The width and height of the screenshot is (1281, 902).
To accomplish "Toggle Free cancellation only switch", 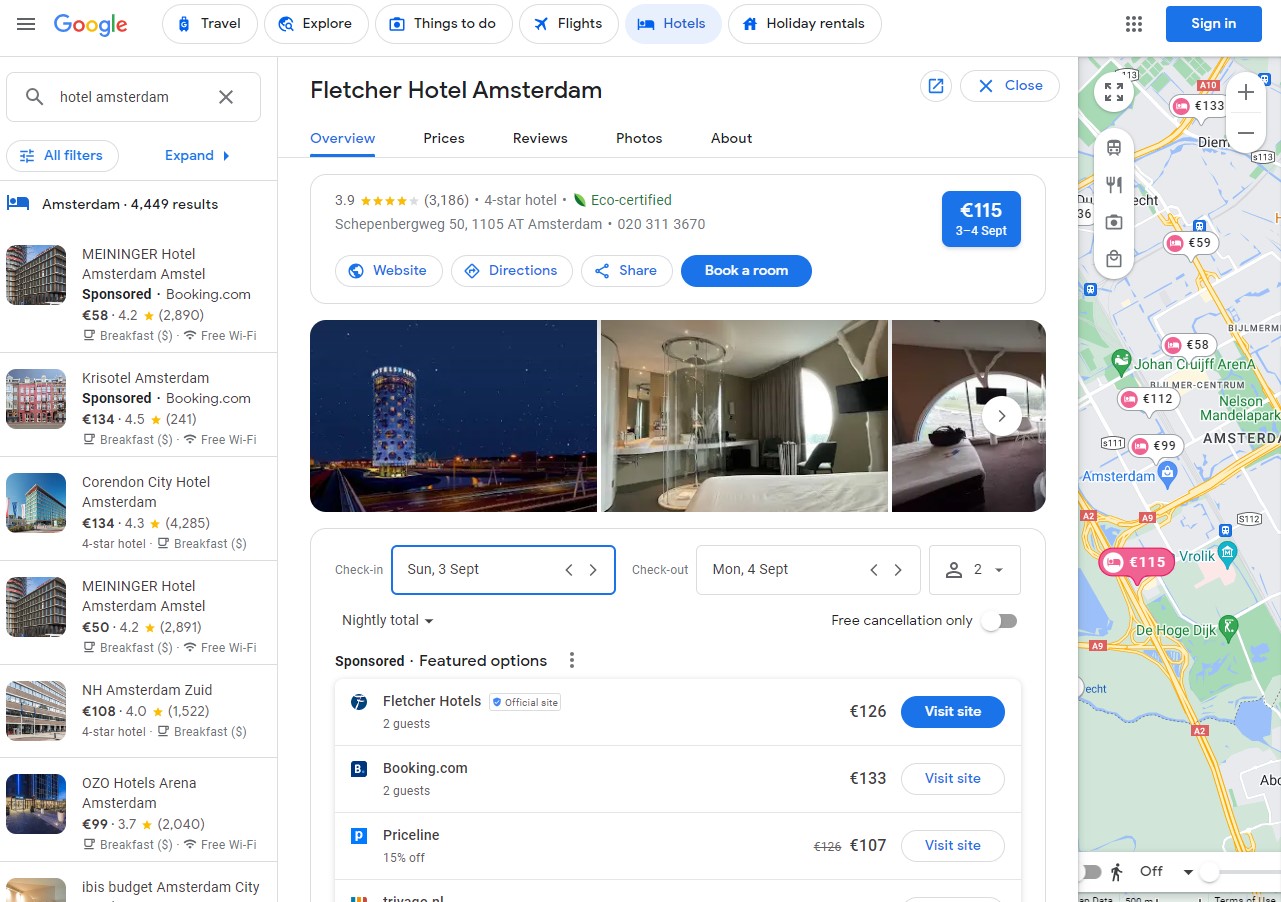I will click(999, 621).
